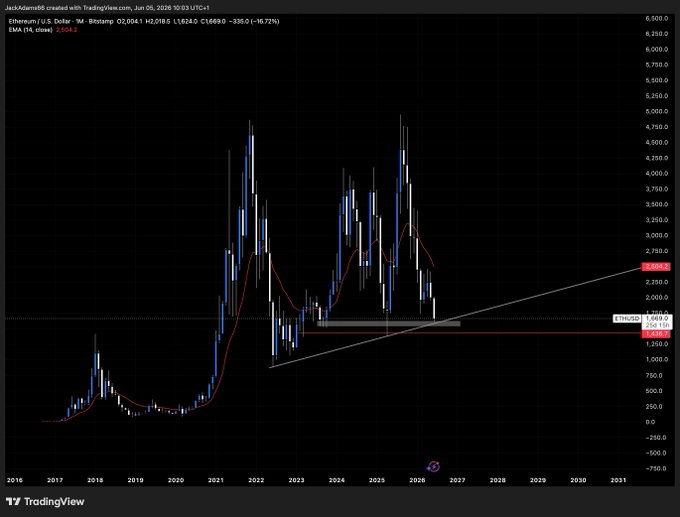Image resolution: width=680 pixels, height=517 pixels.
Task: Click the purple lightning event marker
Action: coord(433,466)
